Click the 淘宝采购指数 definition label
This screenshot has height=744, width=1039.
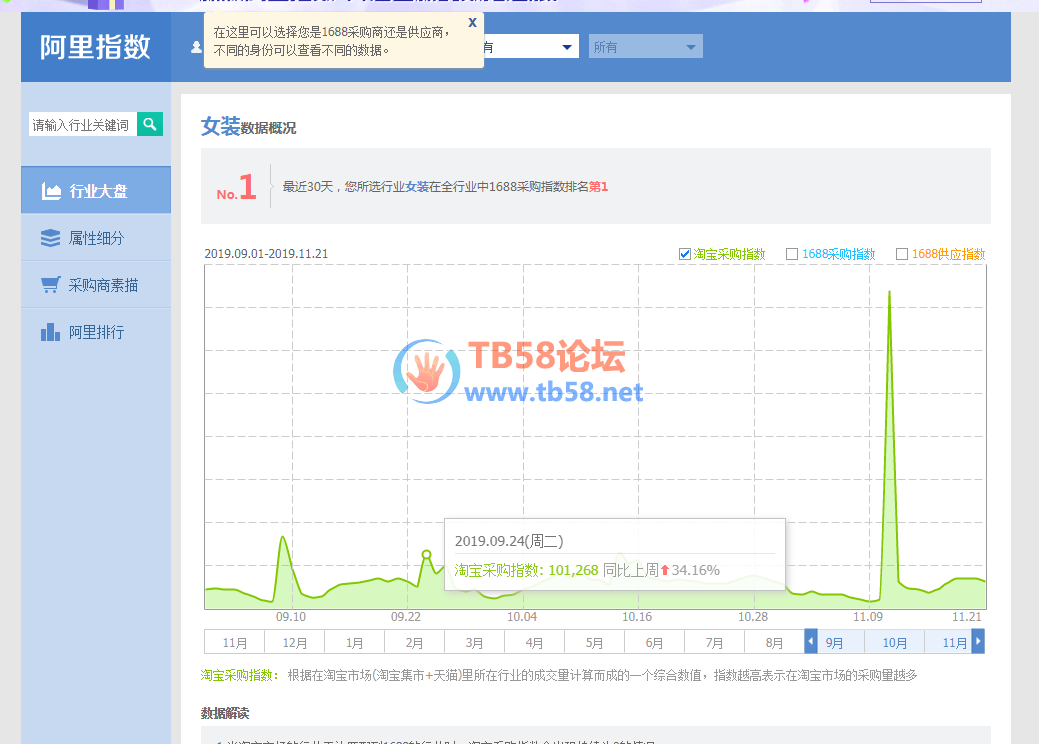pos(240,675)
